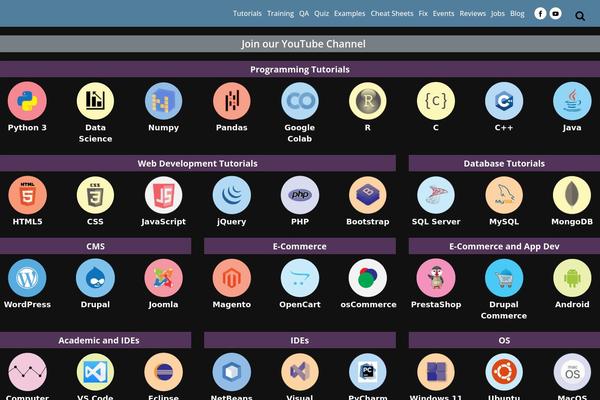The height and width of the screenshot is (400, 600).
Task: Select the R language icon
Action: pyautogui.click(x=368, y=101)
